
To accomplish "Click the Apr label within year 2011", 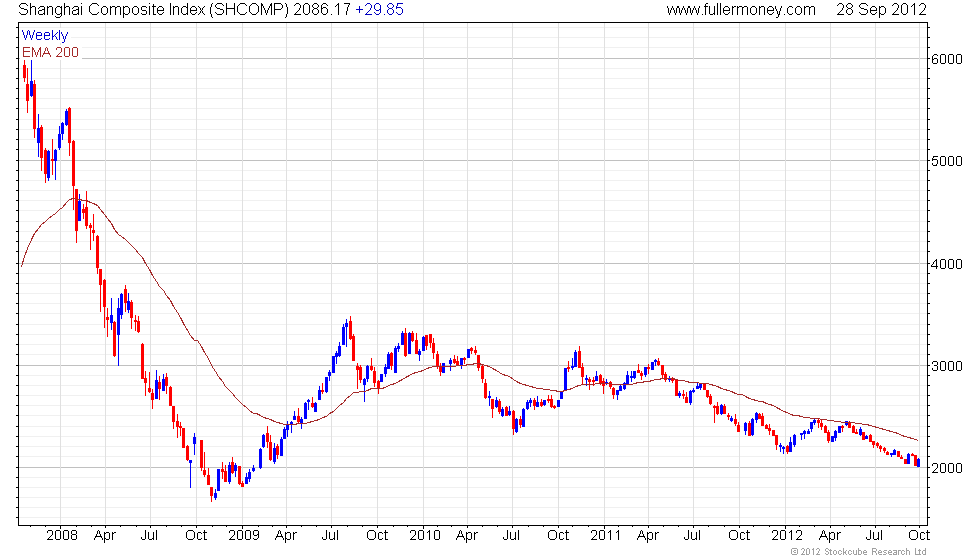I will [648, 536].
